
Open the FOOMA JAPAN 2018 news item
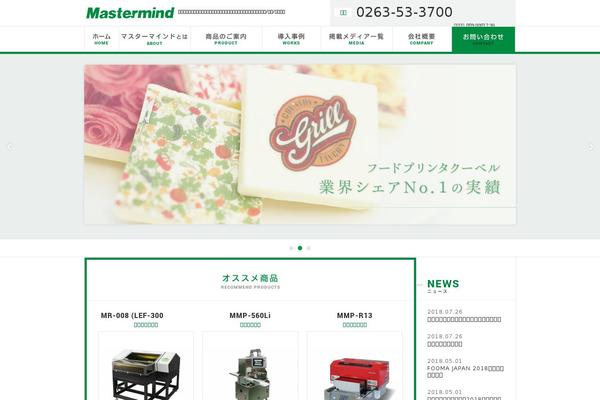pyautogui.click(x=465, y=372)
